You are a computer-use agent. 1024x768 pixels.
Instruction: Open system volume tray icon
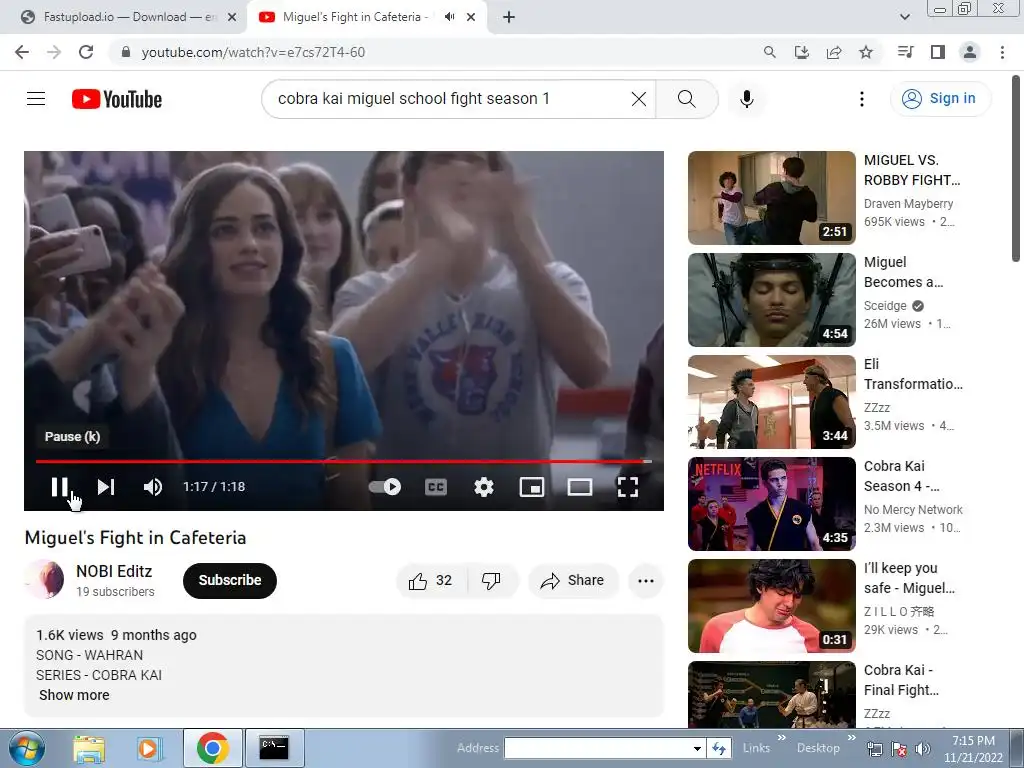(x=923, y=749)
